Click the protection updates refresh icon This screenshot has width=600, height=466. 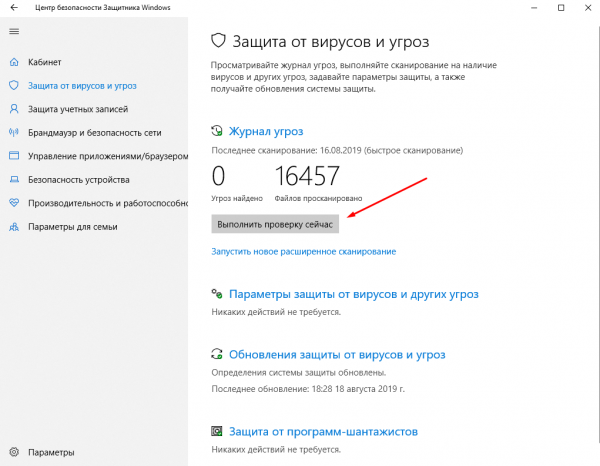pos(217,354)
